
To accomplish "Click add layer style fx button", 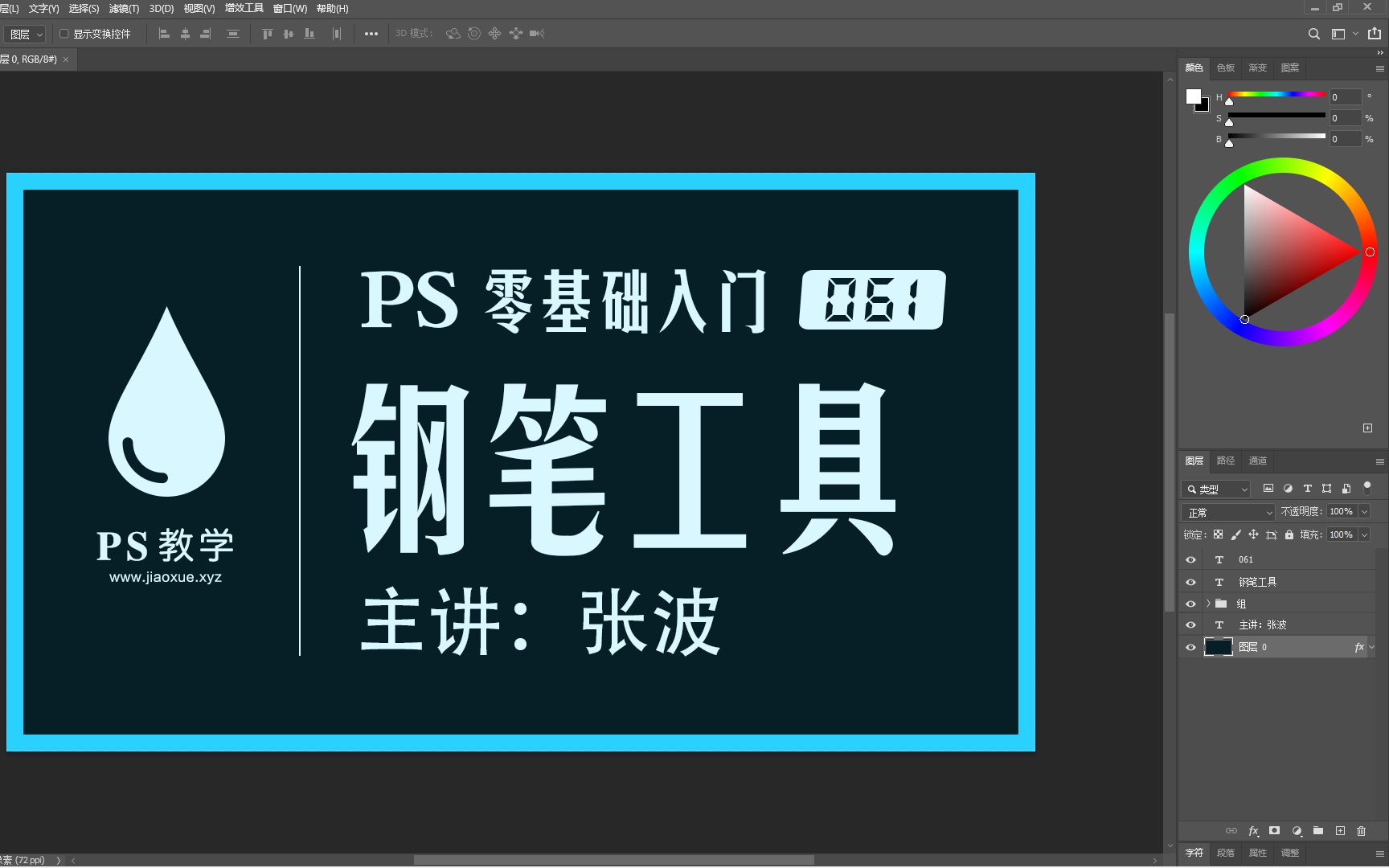I will [1253, 831].
